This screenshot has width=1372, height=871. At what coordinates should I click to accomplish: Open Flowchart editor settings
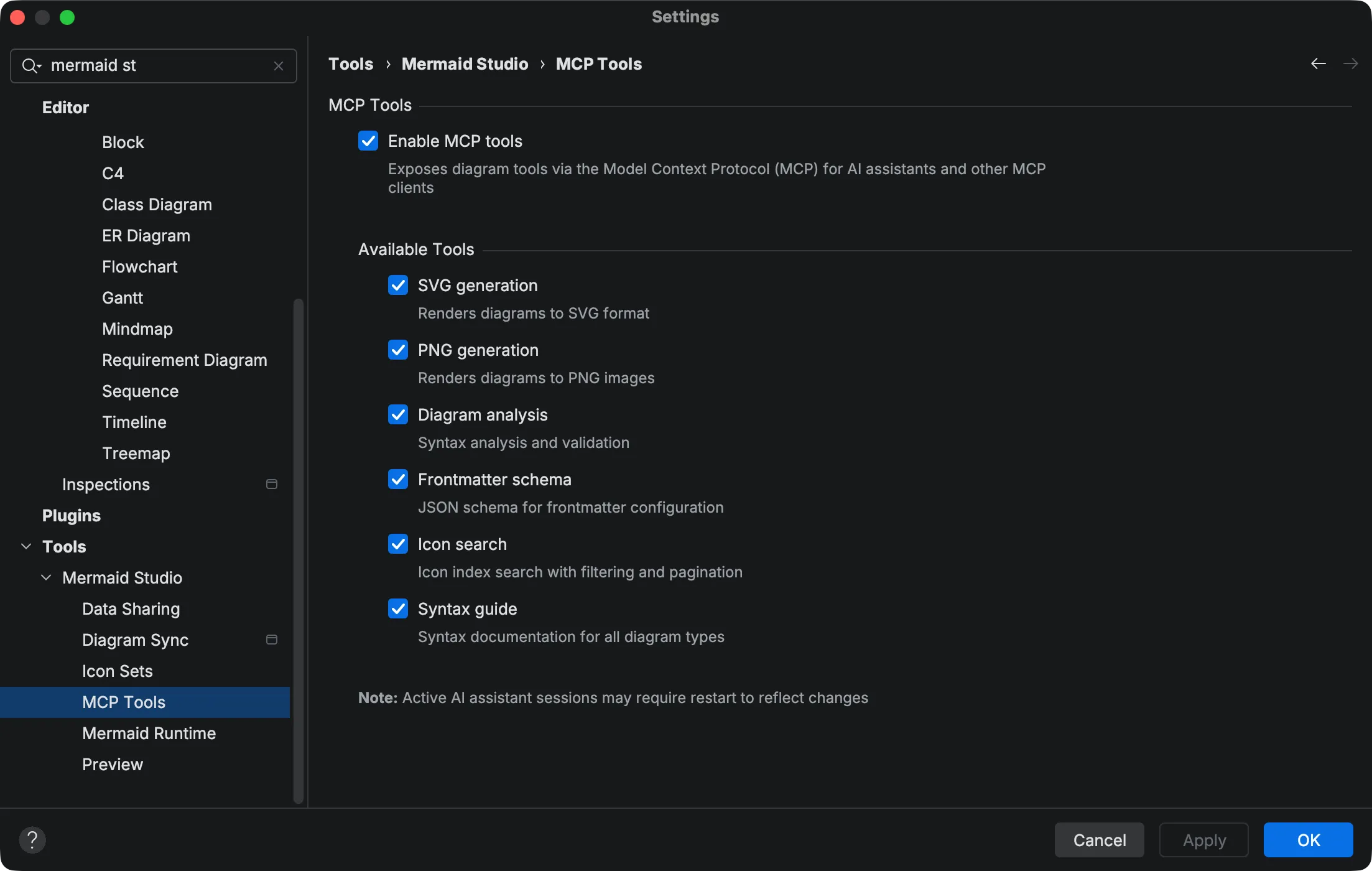[x=140, y=266]
